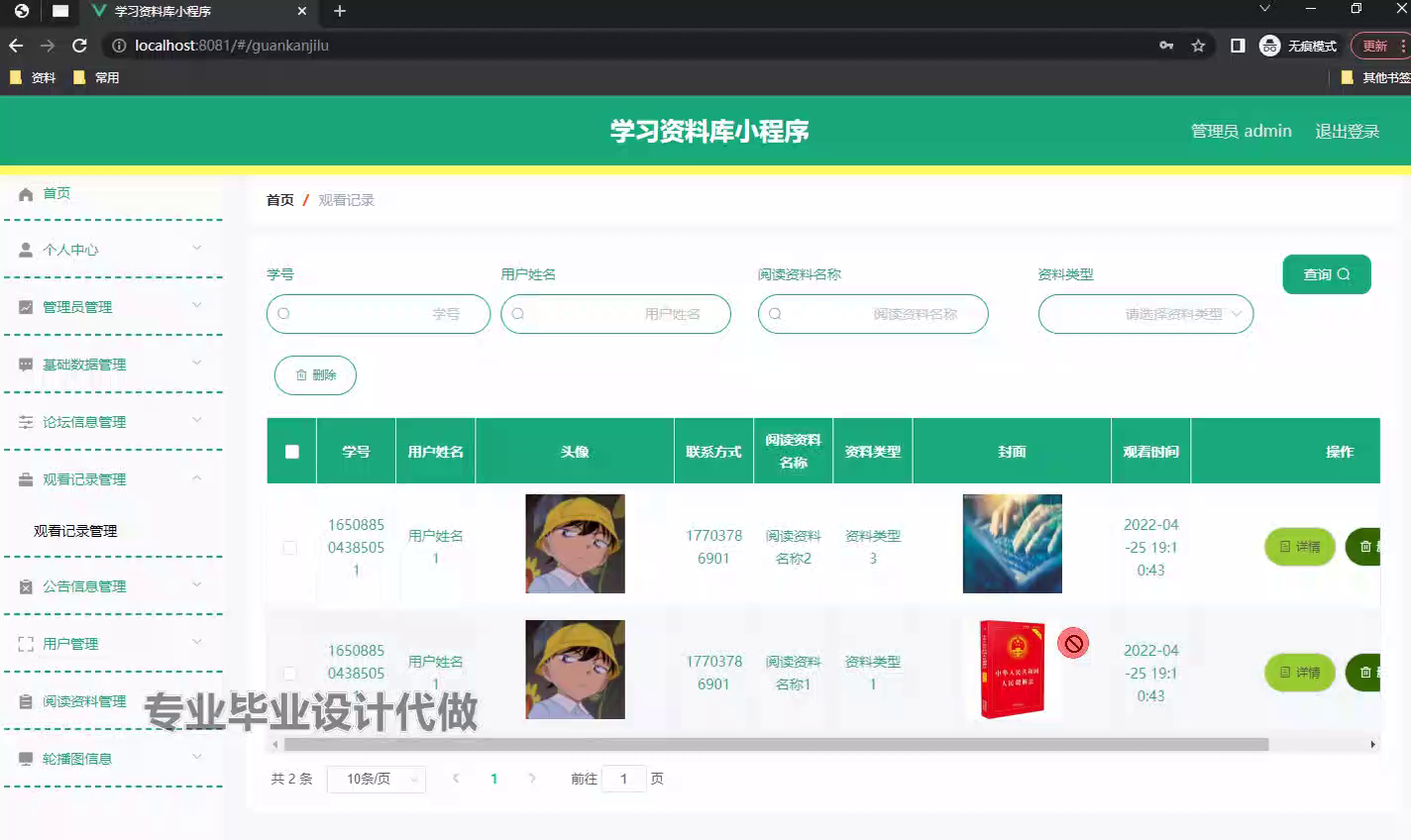The image size is (1411, 840).
Task: Toggle the select-all checkbox in table header
Action: [291, 452]
